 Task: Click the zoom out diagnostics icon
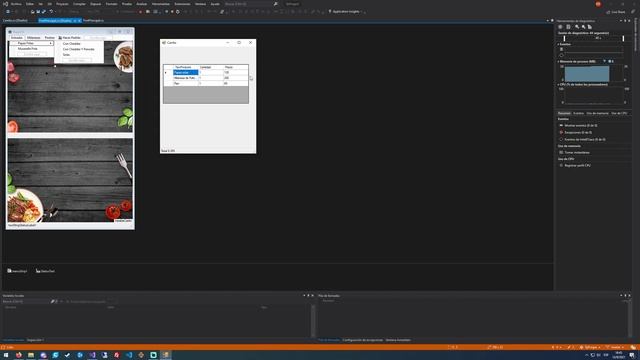[583, 27]
